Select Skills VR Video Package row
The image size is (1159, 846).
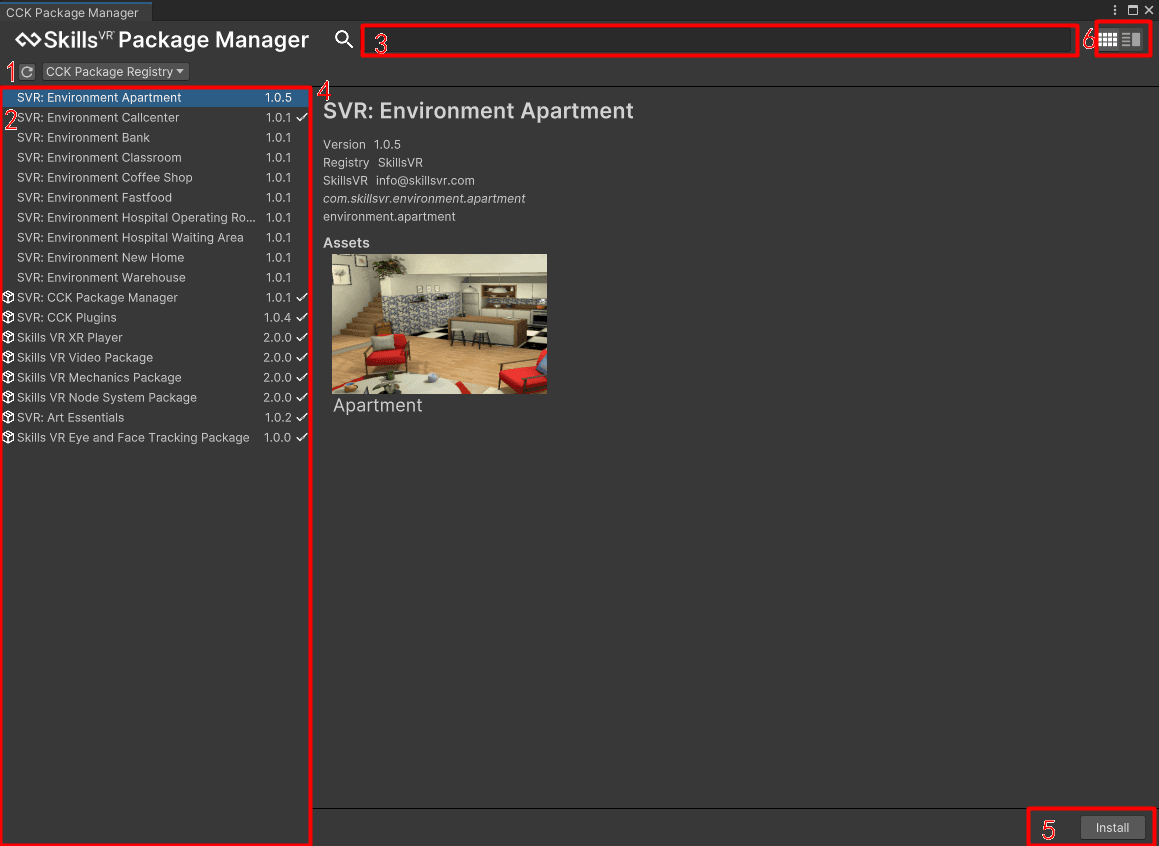click(154, 357)
